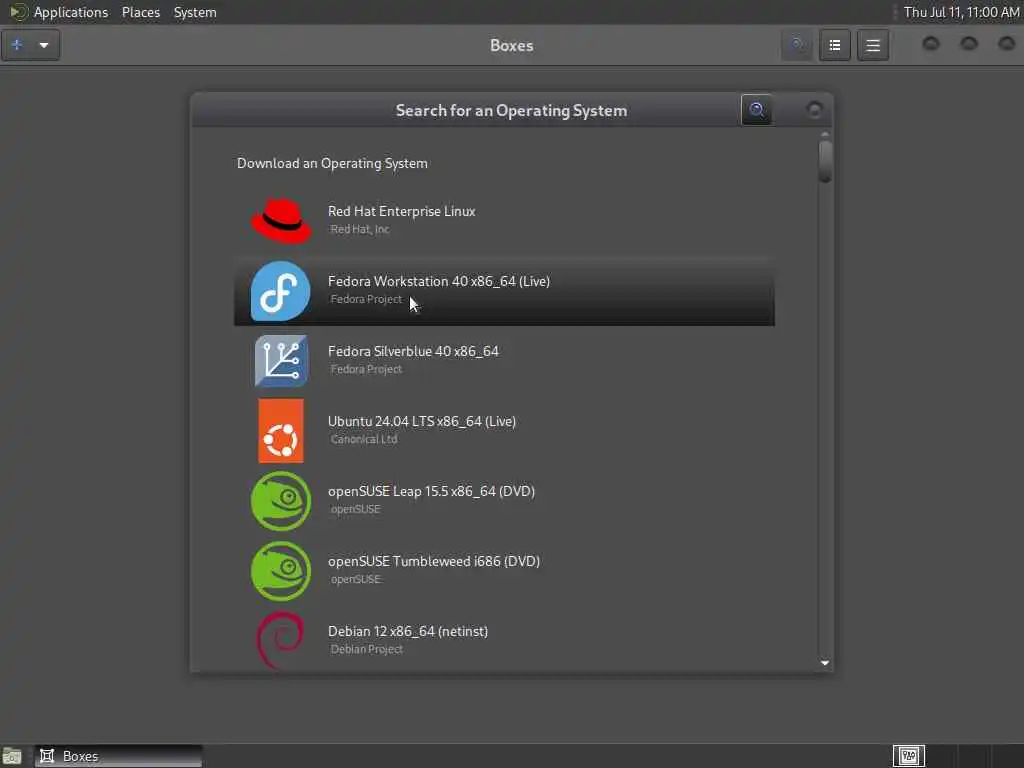This screenshot has height=768, width=1024.
Task: Select Red Hat Enterprise Linux
Action: pyautogui.click(x=504, y=221)
